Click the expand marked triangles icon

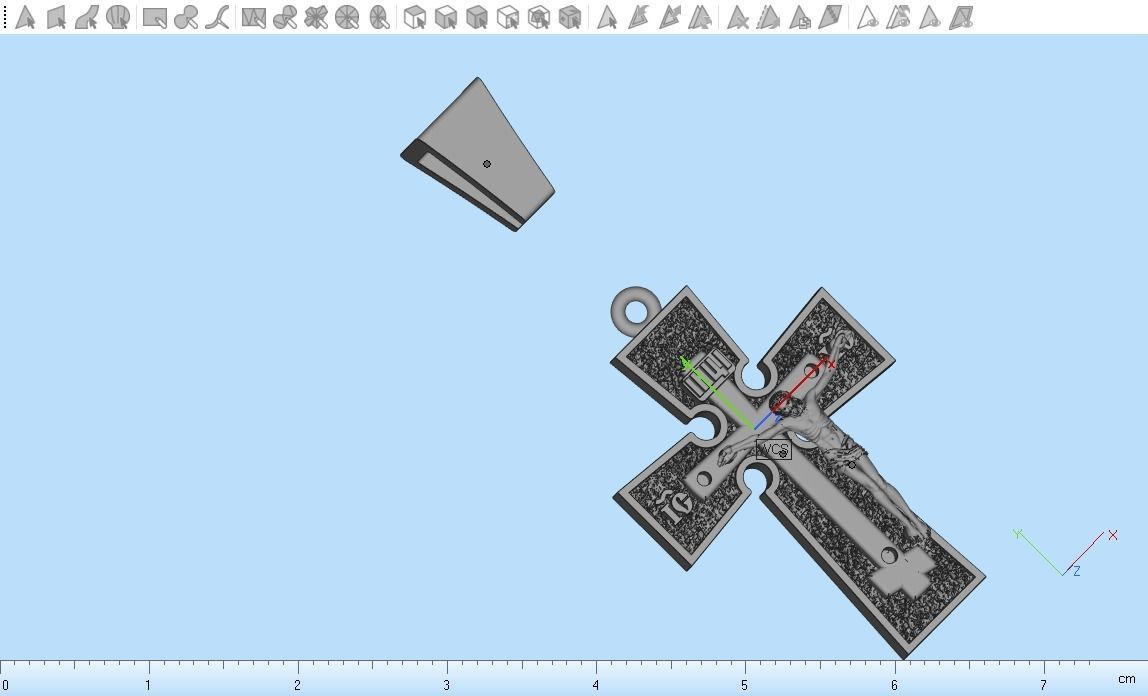click(x=638, y=17)
